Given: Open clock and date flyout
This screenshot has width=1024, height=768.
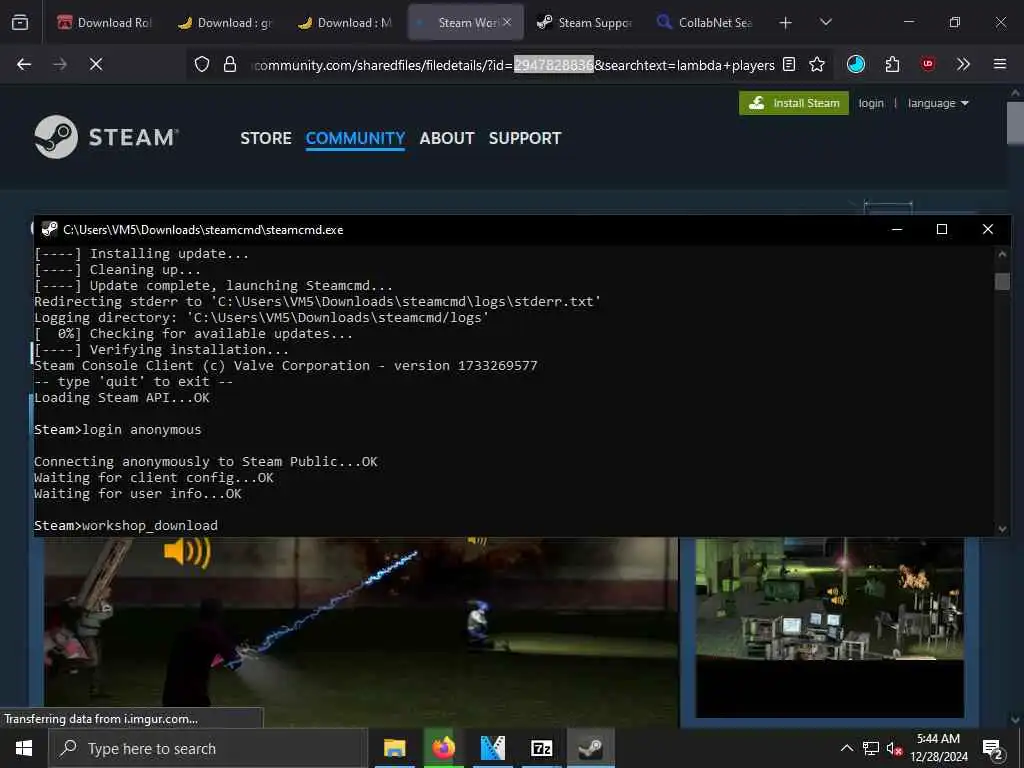Looking at the screenshot, I should tap(938, 748).
